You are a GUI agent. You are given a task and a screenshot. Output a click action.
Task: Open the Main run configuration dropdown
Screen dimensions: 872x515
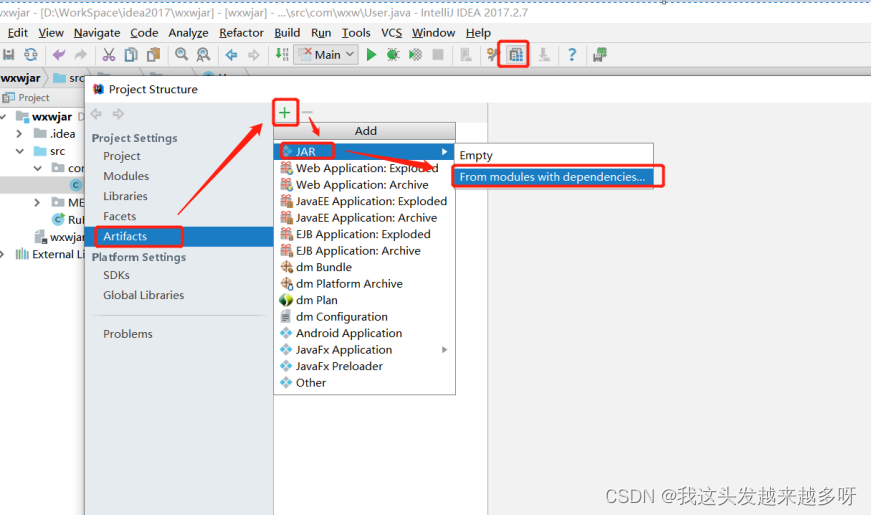click(x=326, y=55)
